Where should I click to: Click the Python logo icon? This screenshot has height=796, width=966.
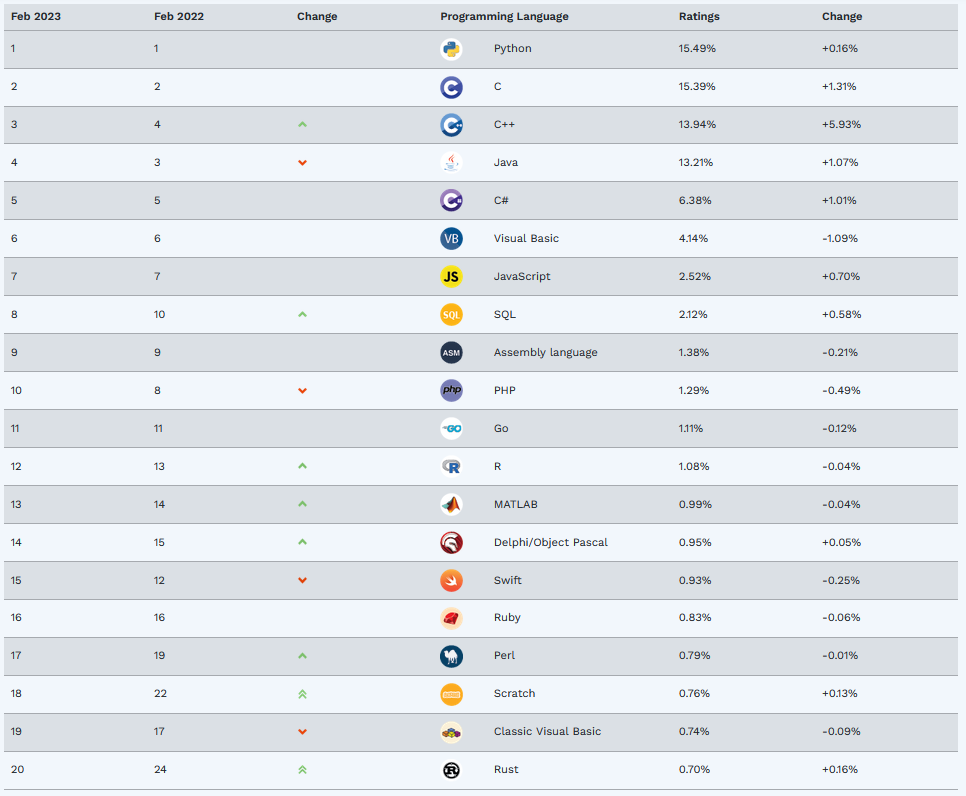(x=451, y=49)
